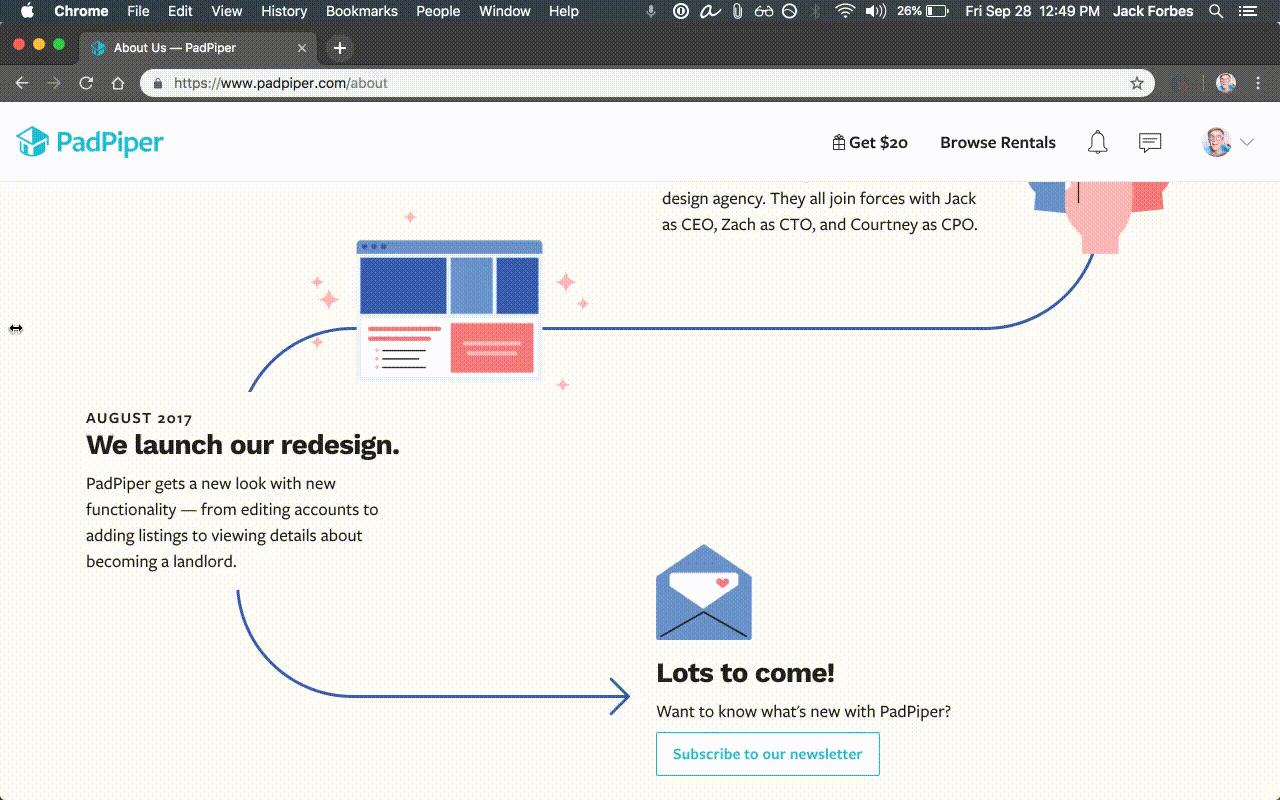Open the History menu
Image resolution: width=1280 pixels, height=800 pixels.
(x=284, y=11)
